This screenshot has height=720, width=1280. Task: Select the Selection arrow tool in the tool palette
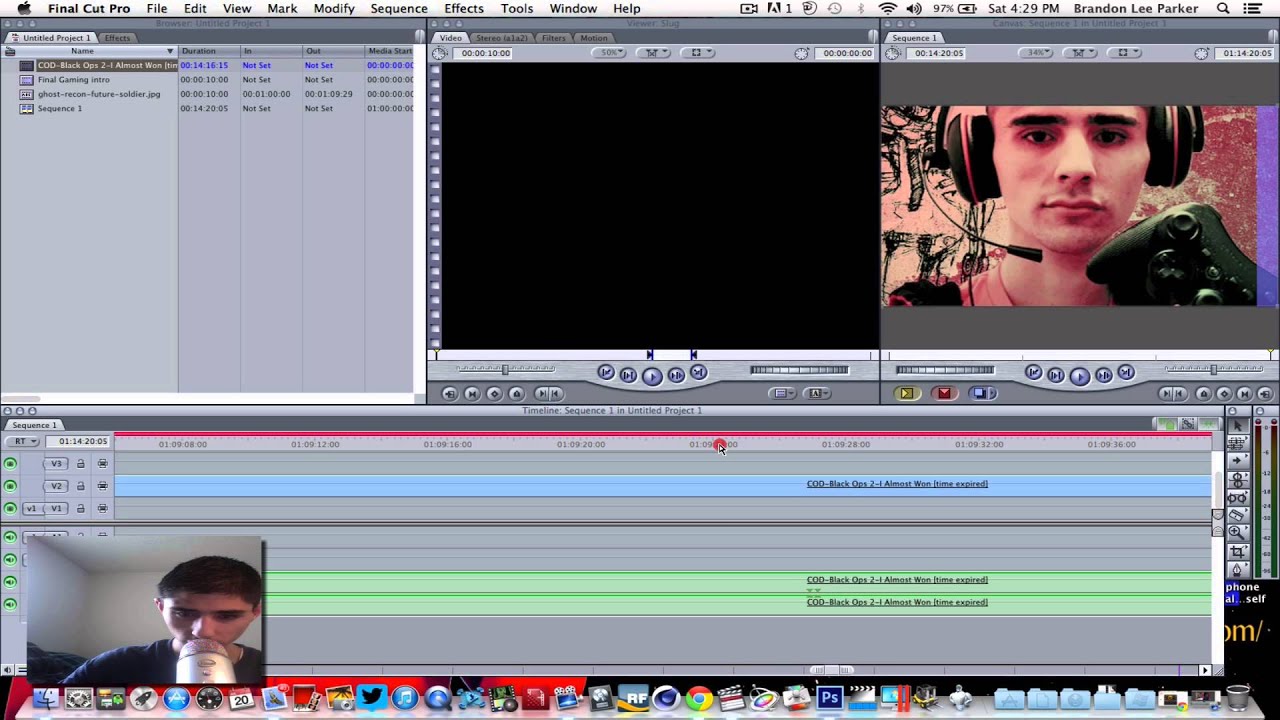(x=1237, y=426)
